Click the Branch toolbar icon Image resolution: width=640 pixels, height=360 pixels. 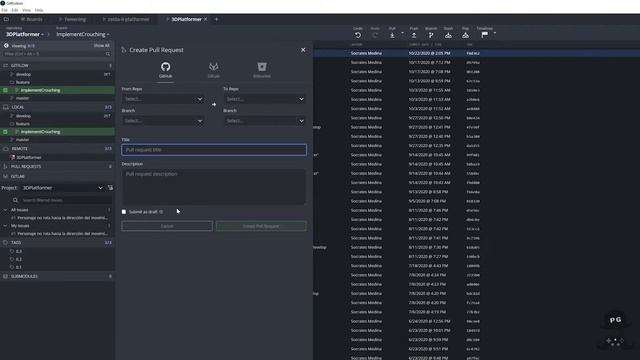point(431,36)
